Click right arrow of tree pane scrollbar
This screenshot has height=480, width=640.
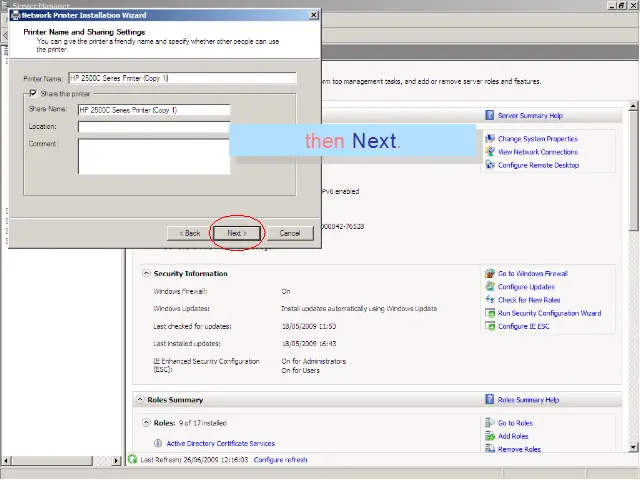[x=116, y=460]
